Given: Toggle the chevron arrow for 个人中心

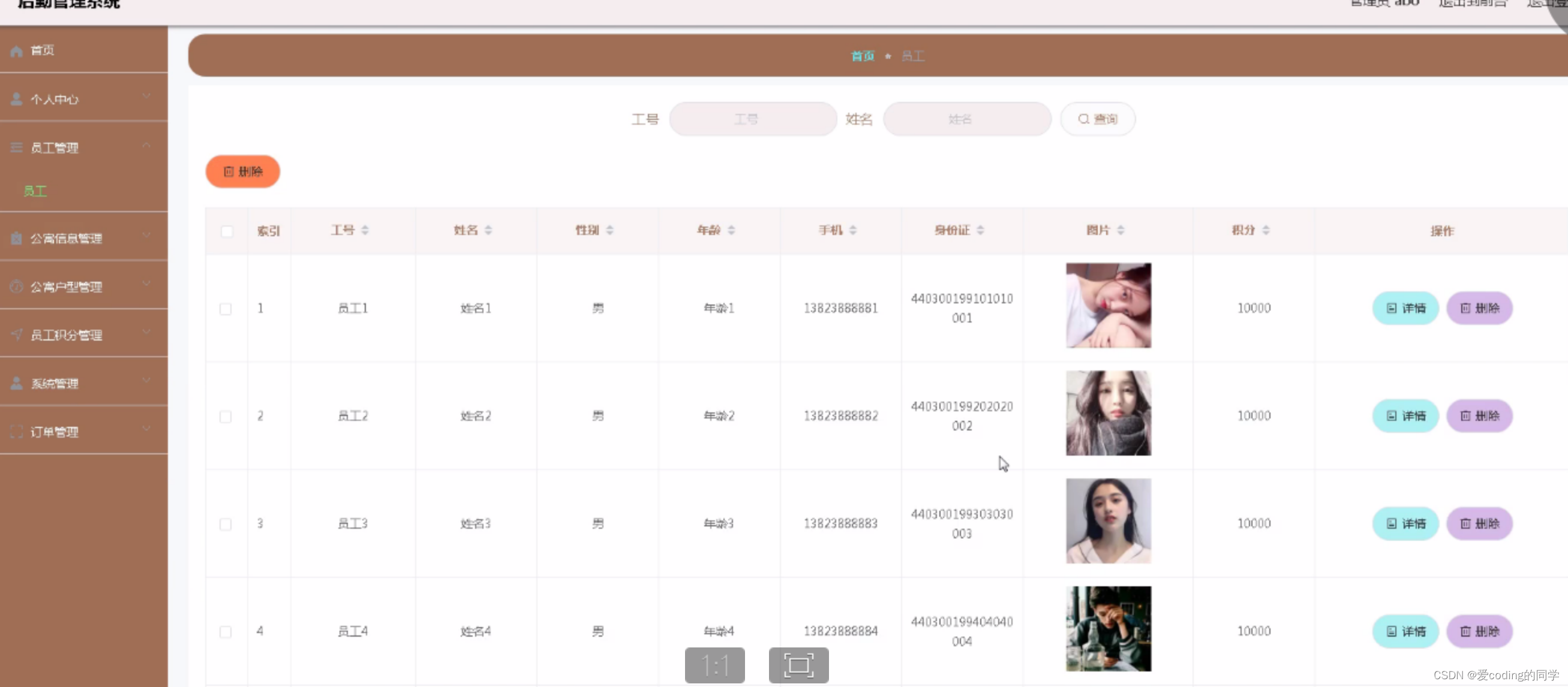Looking at the screenshot, I should 146,97.
